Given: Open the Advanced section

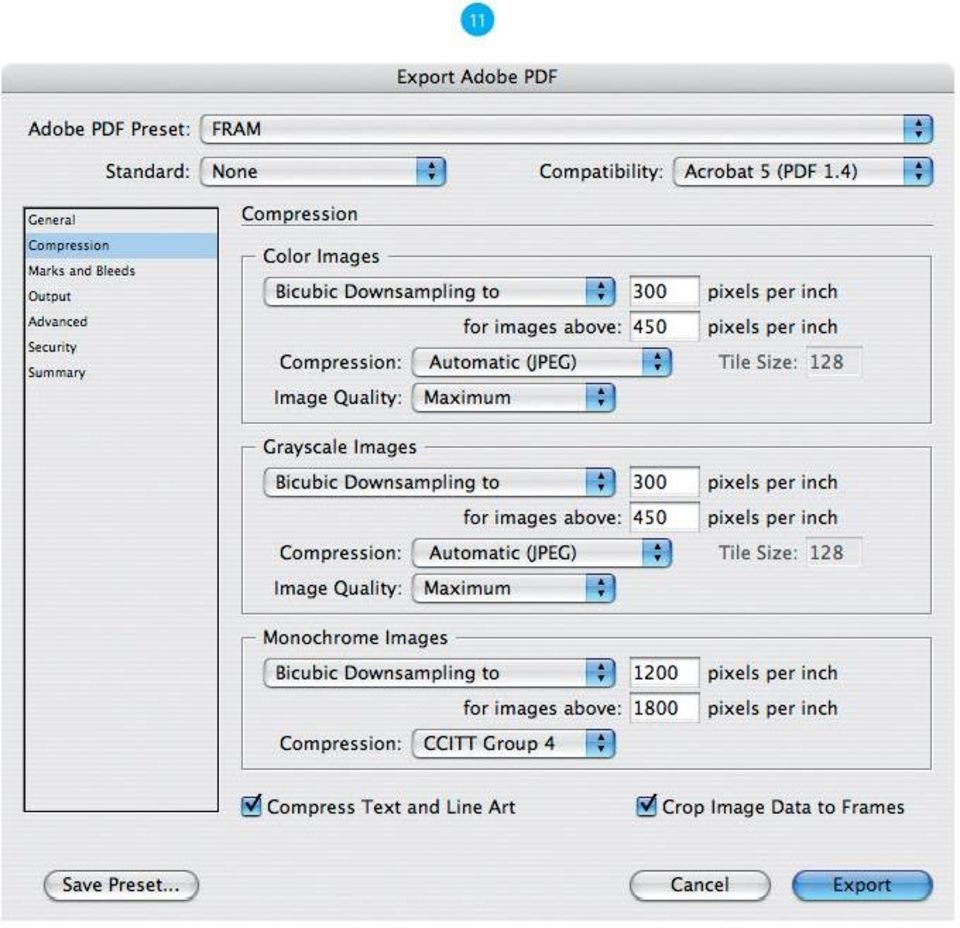Looking at the screenshot, I should (121, 321).
